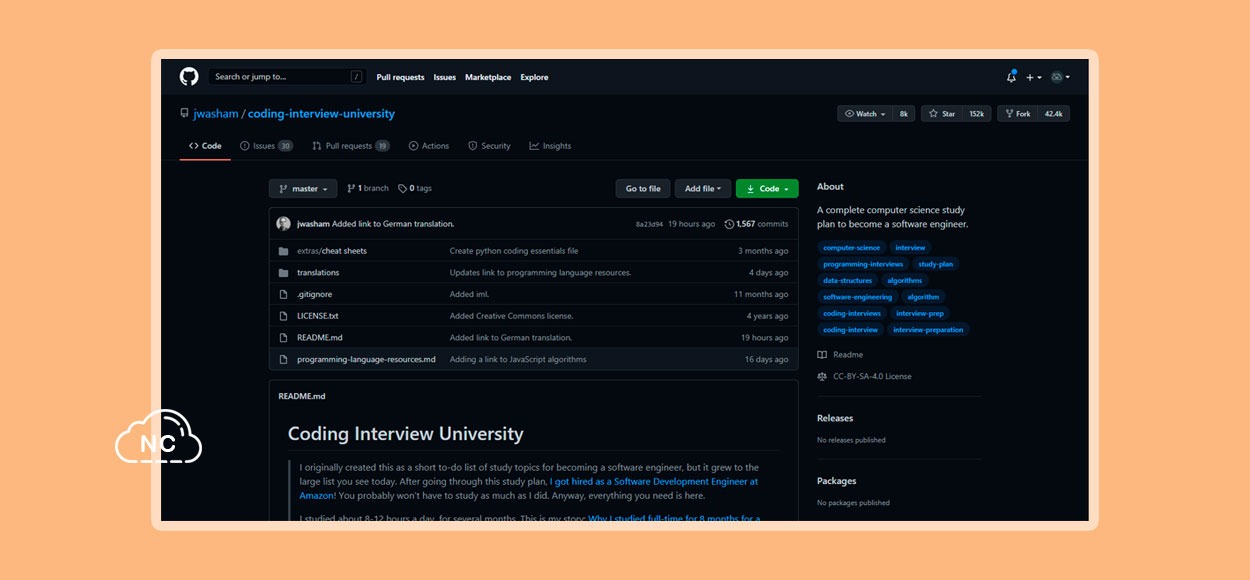
Task: Open Marketplace in the top navigation
Action: (488, 77)
